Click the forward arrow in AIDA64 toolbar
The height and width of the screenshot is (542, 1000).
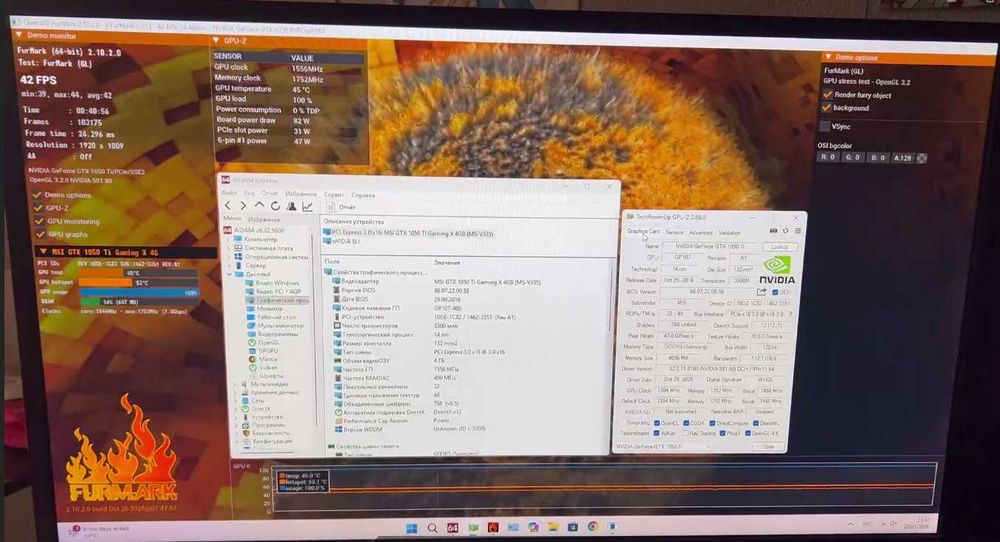(x=243, y=205)
